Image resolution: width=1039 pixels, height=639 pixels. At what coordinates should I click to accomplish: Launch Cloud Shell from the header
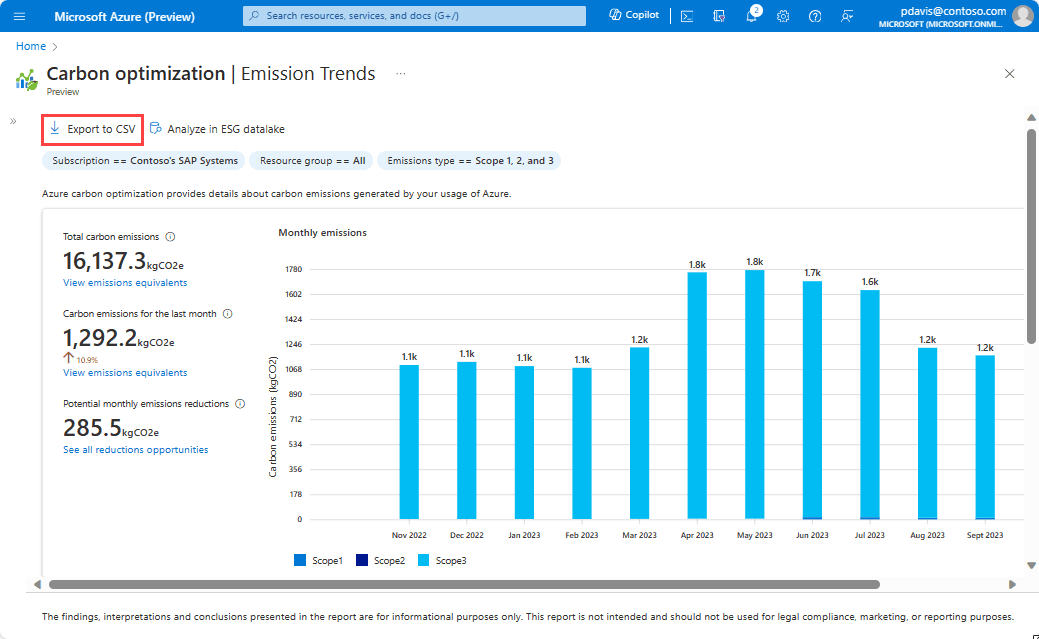click(687, 16)
